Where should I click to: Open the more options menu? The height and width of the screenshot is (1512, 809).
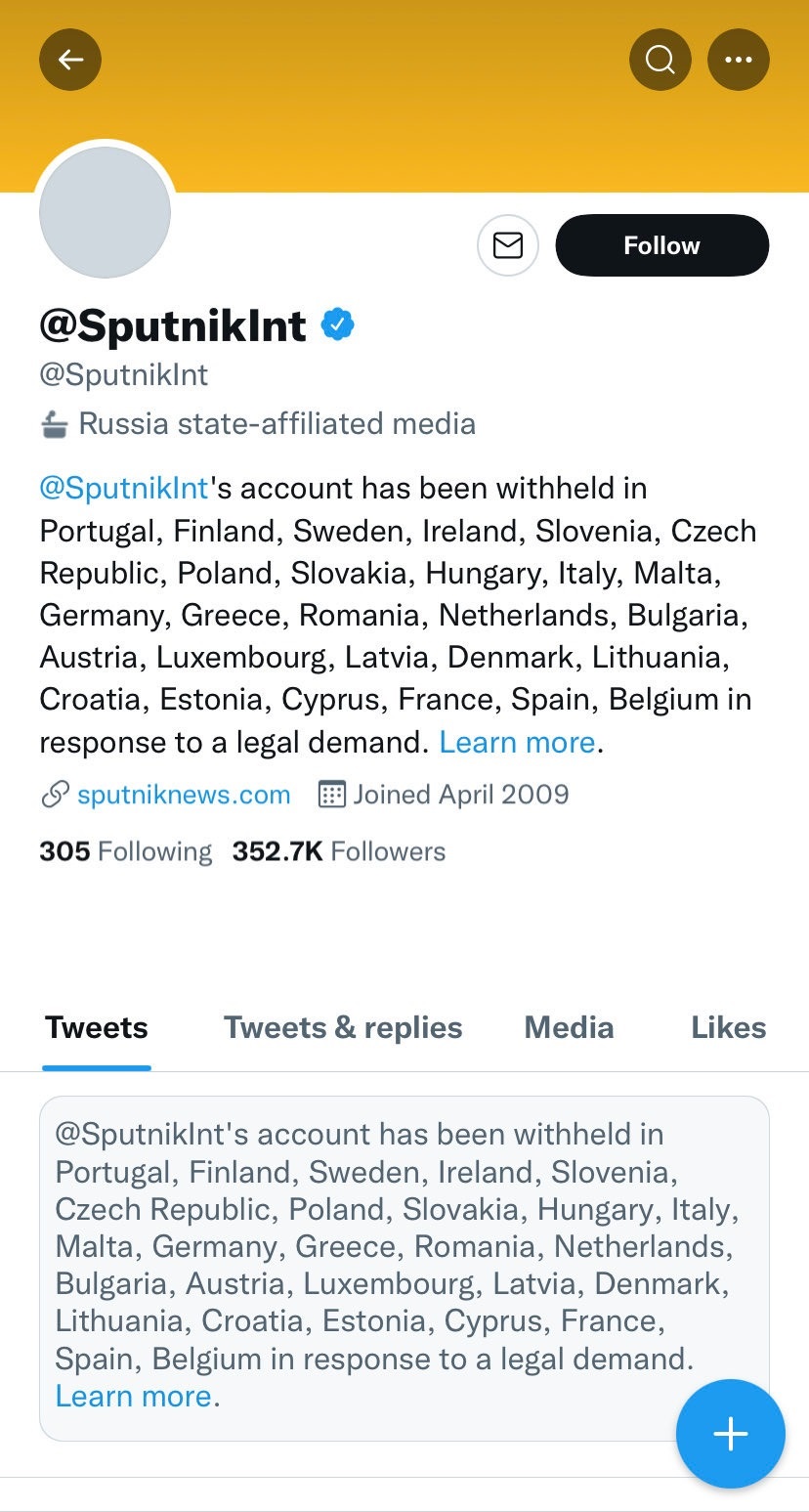click(x=739, y=60)
